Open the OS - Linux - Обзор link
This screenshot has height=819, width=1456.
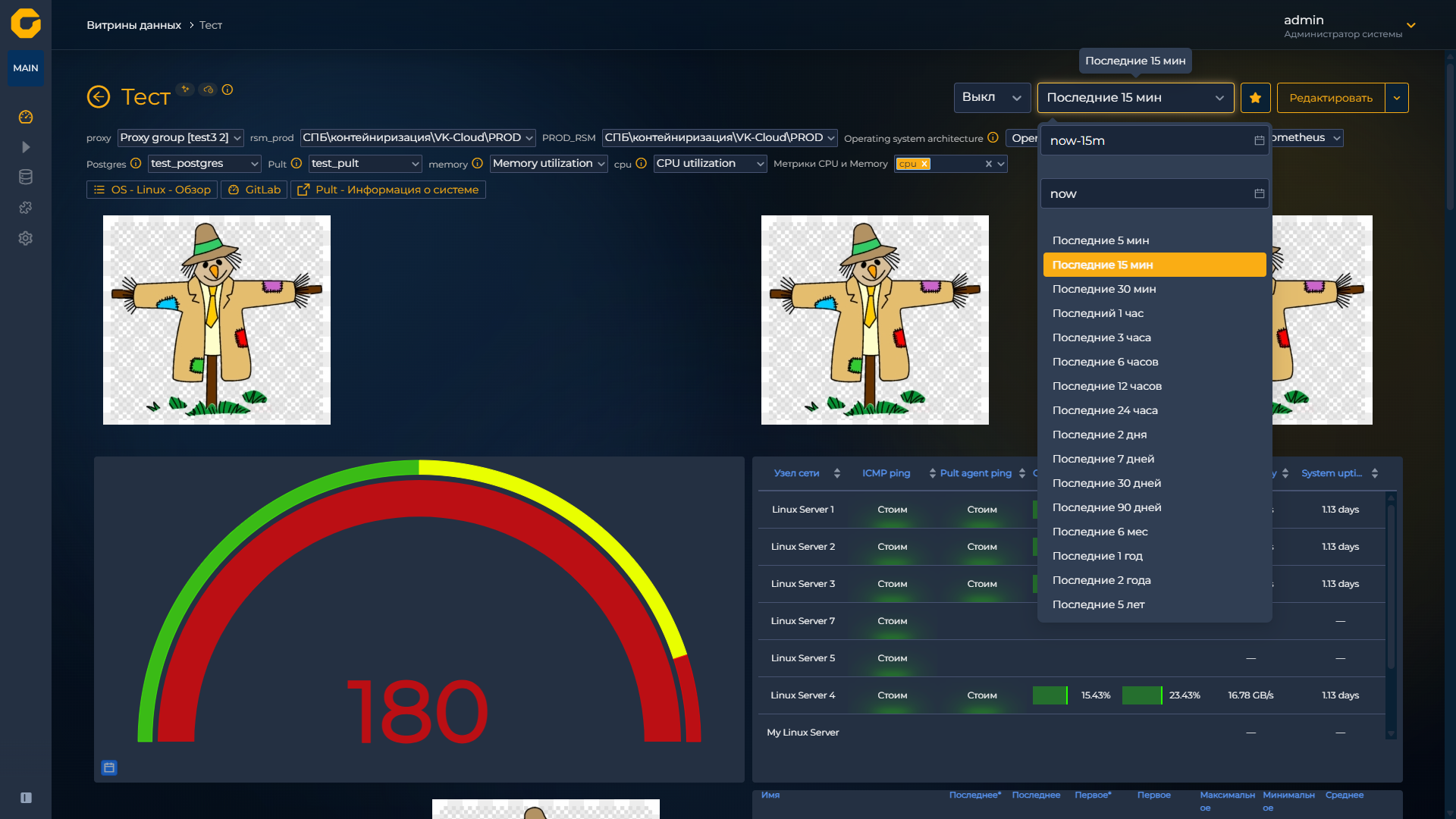point(152,190)
